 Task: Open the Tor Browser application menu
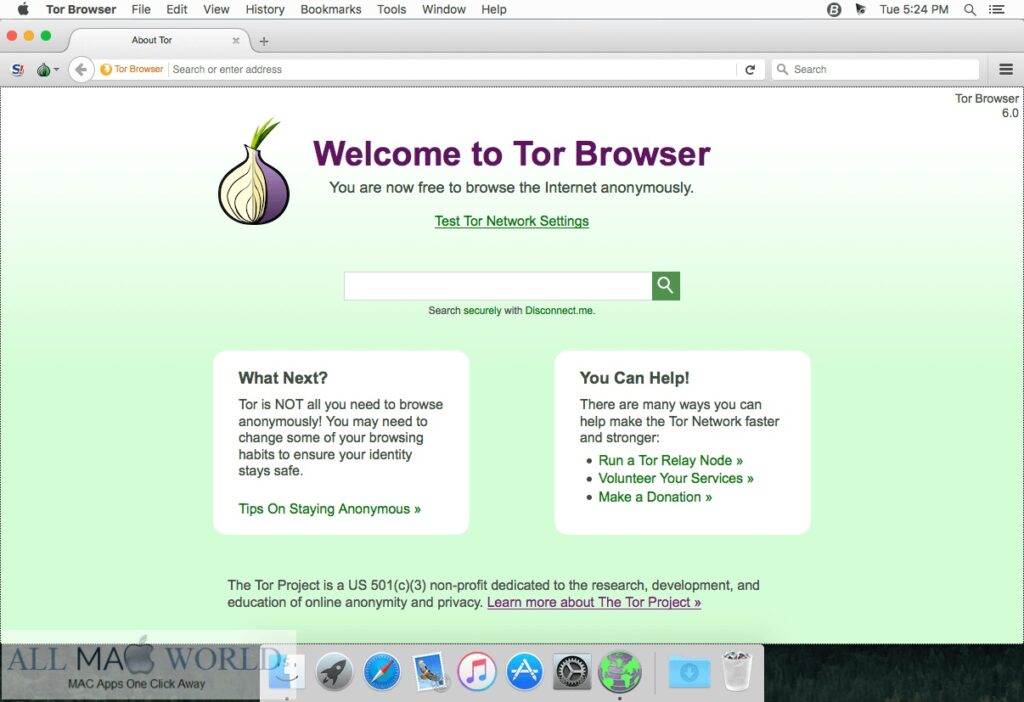click(81, 9)
